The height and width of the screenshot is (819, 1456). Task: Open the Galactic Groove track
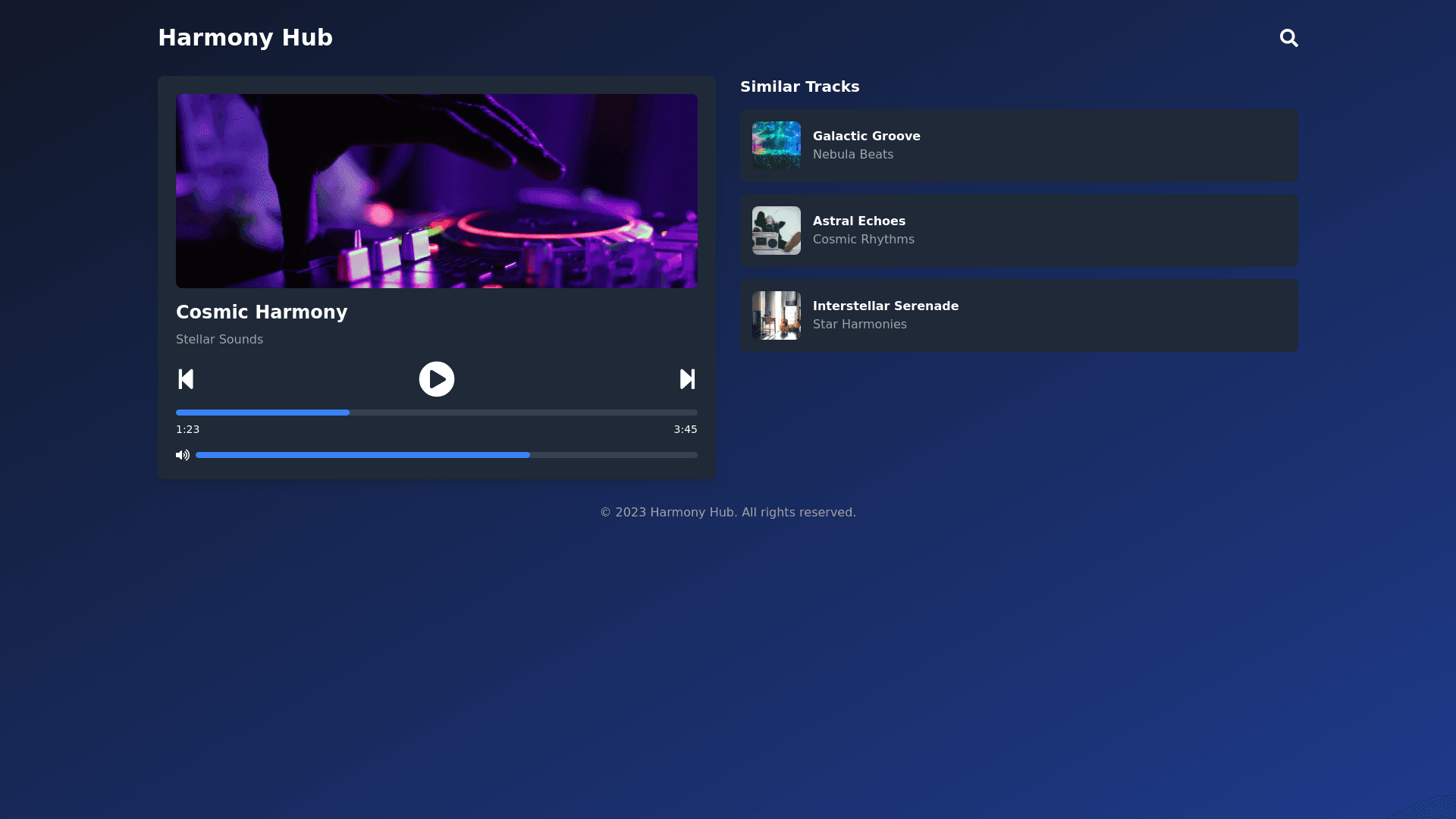click(x=866, y=136)
